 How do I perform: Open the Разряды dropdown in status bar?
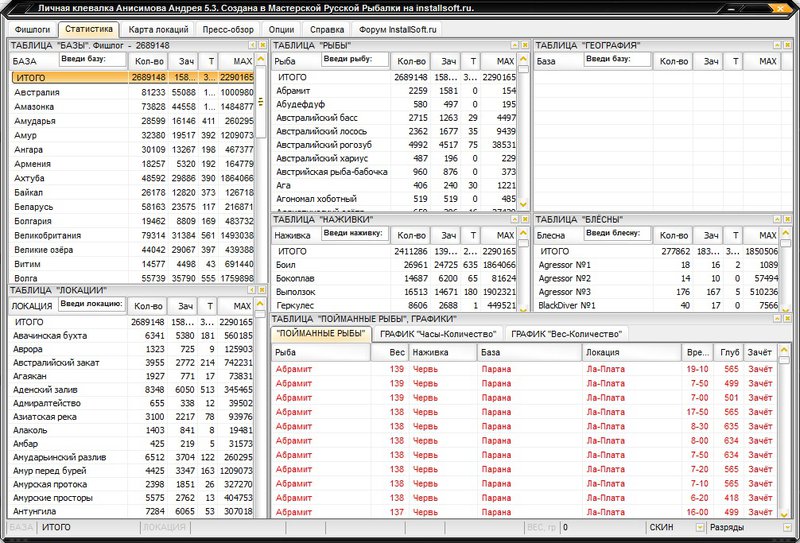click(x=787, y=527)
